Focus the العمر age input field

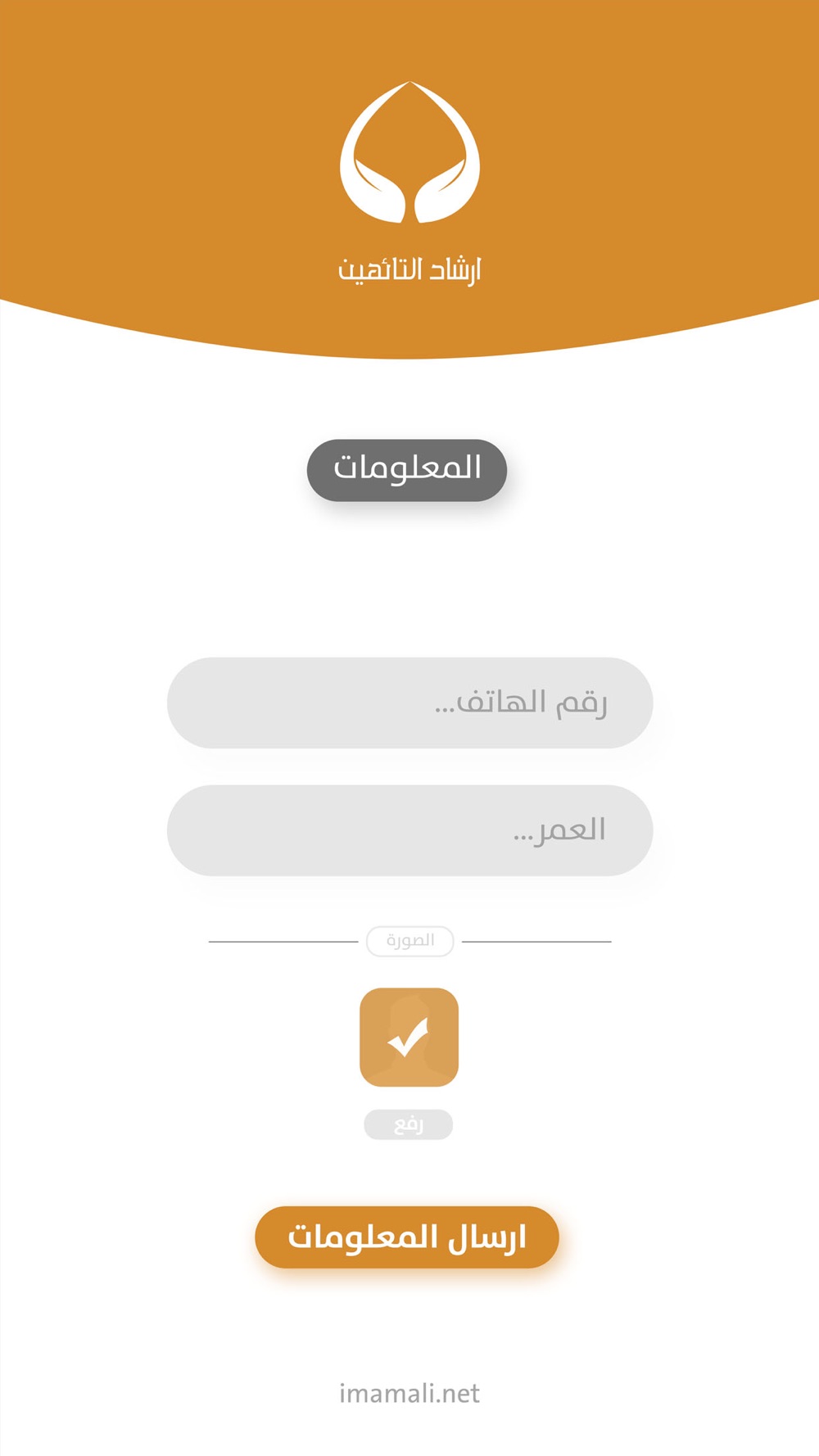(409, 830)
